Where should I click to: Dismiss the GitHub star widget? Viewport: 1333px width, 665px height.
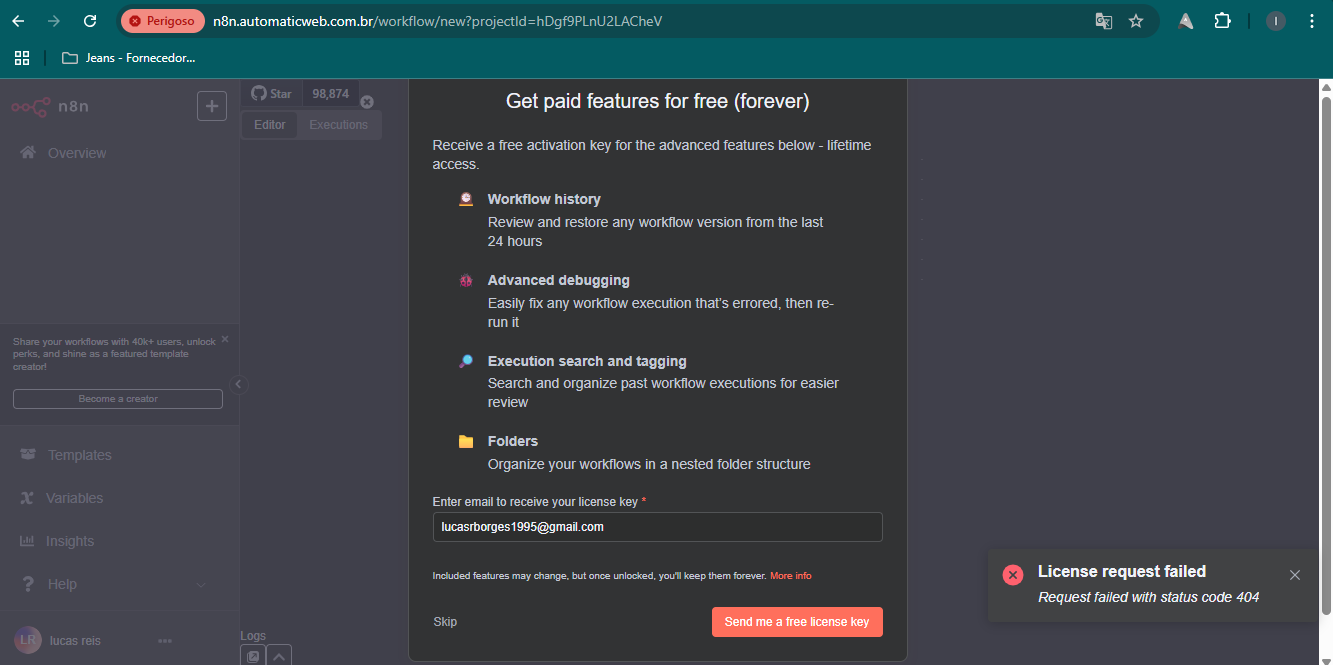pos(366,102)
